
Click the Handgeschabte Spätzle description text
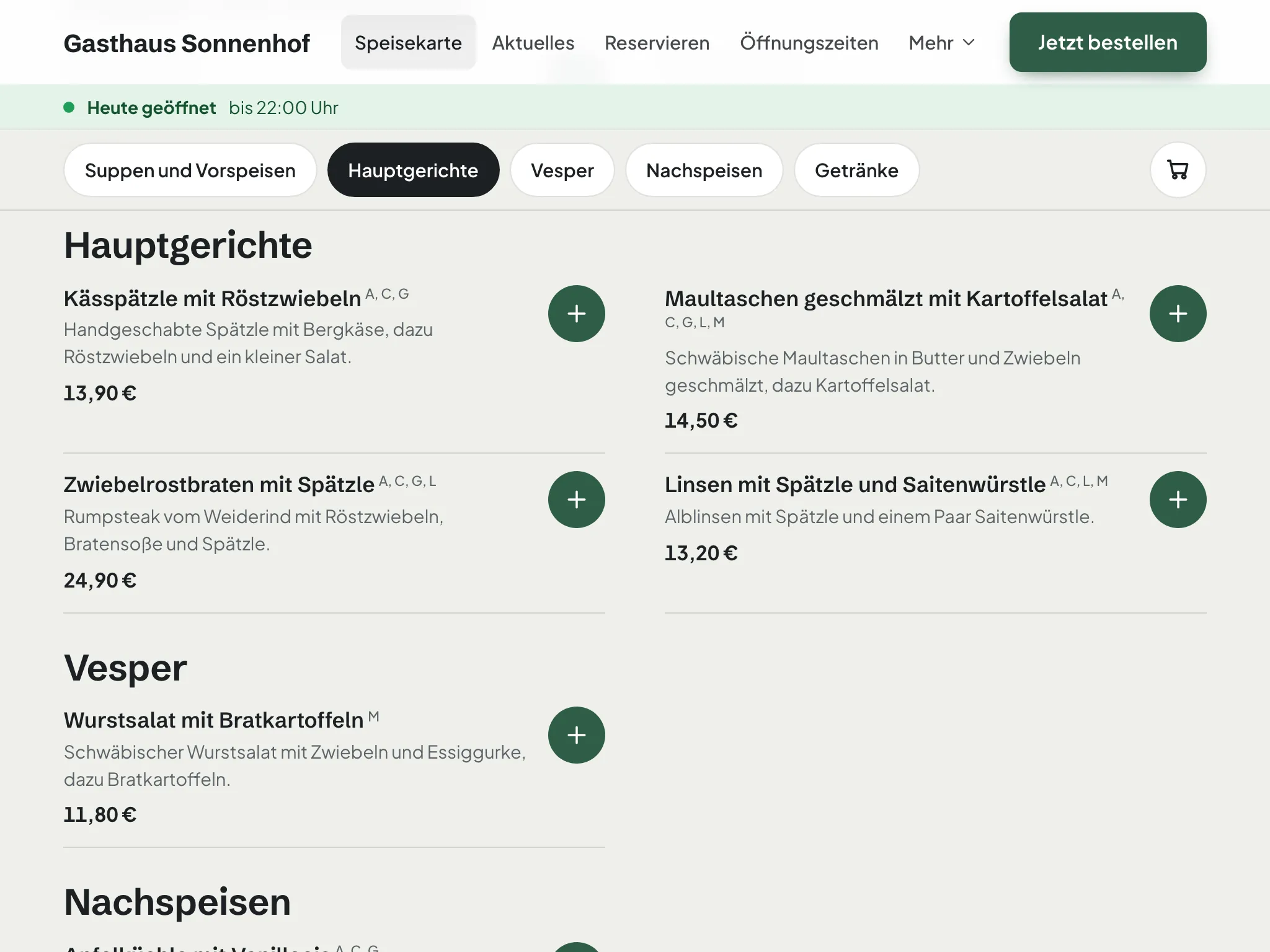pyautogui.click(x=248, y=343)
